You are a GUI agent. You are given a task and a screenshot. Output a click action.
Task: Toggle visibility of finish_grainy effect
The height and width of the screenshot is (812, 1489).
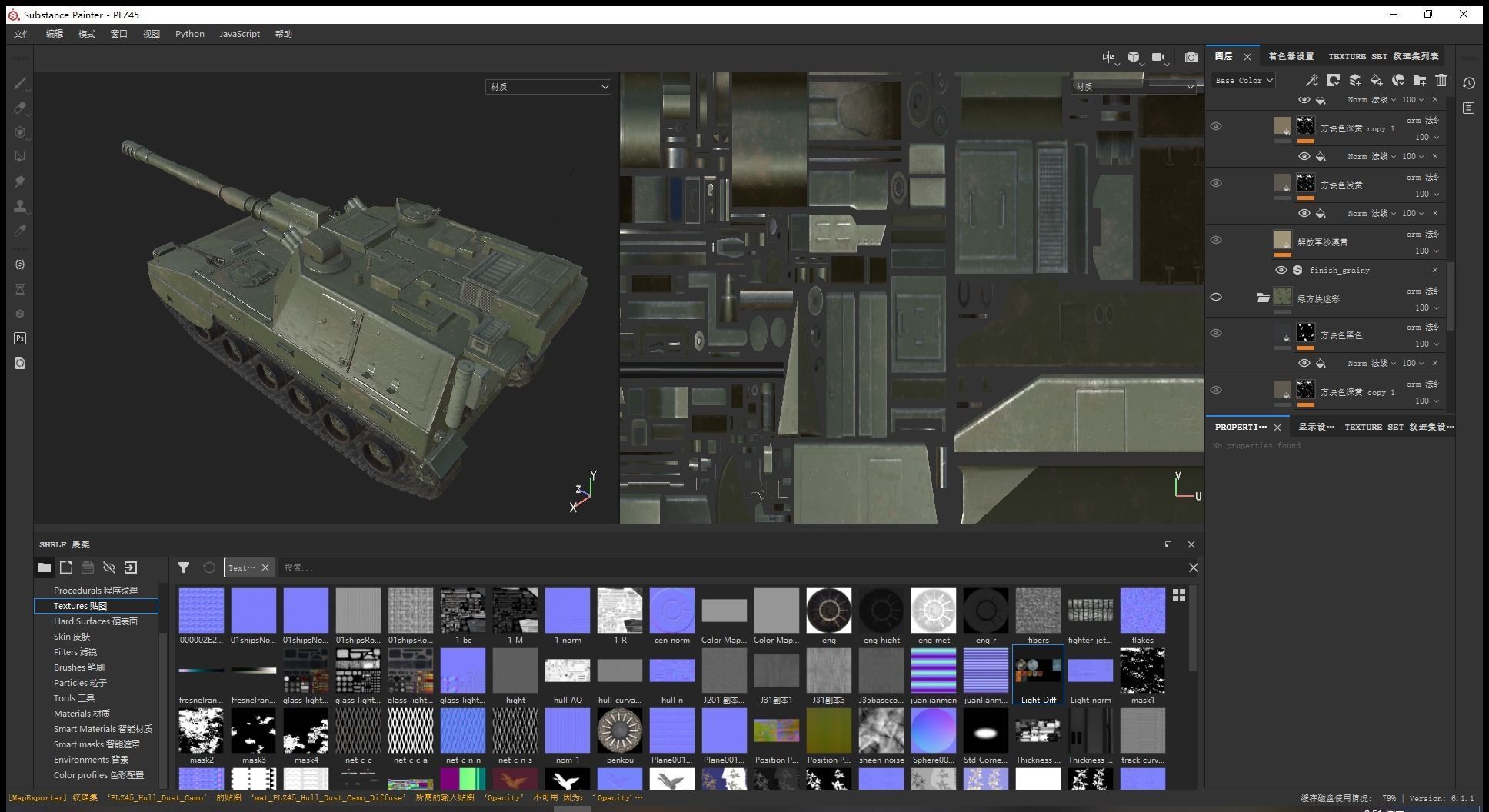(x=1281, y=270)
